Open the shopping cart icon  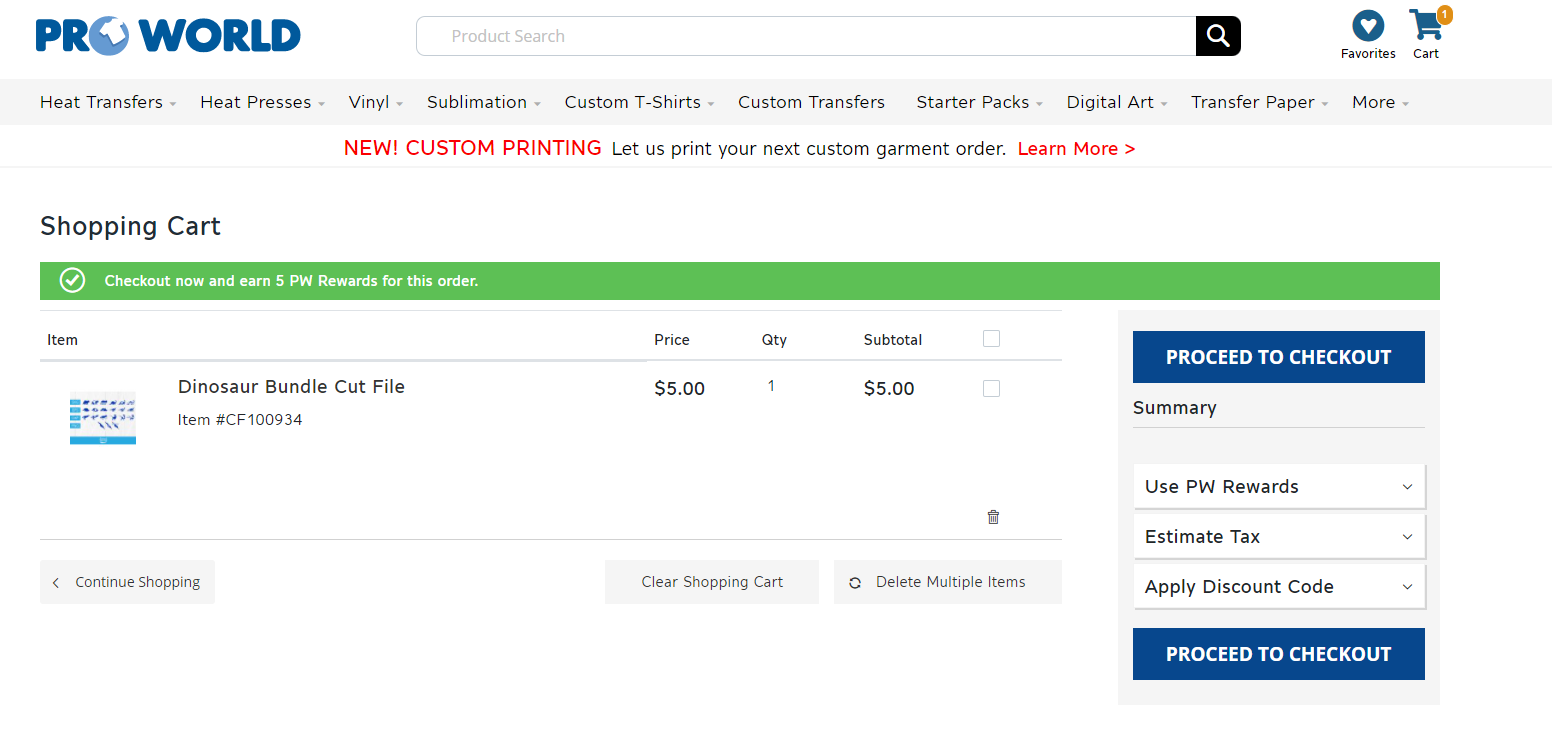(1426, 25)
